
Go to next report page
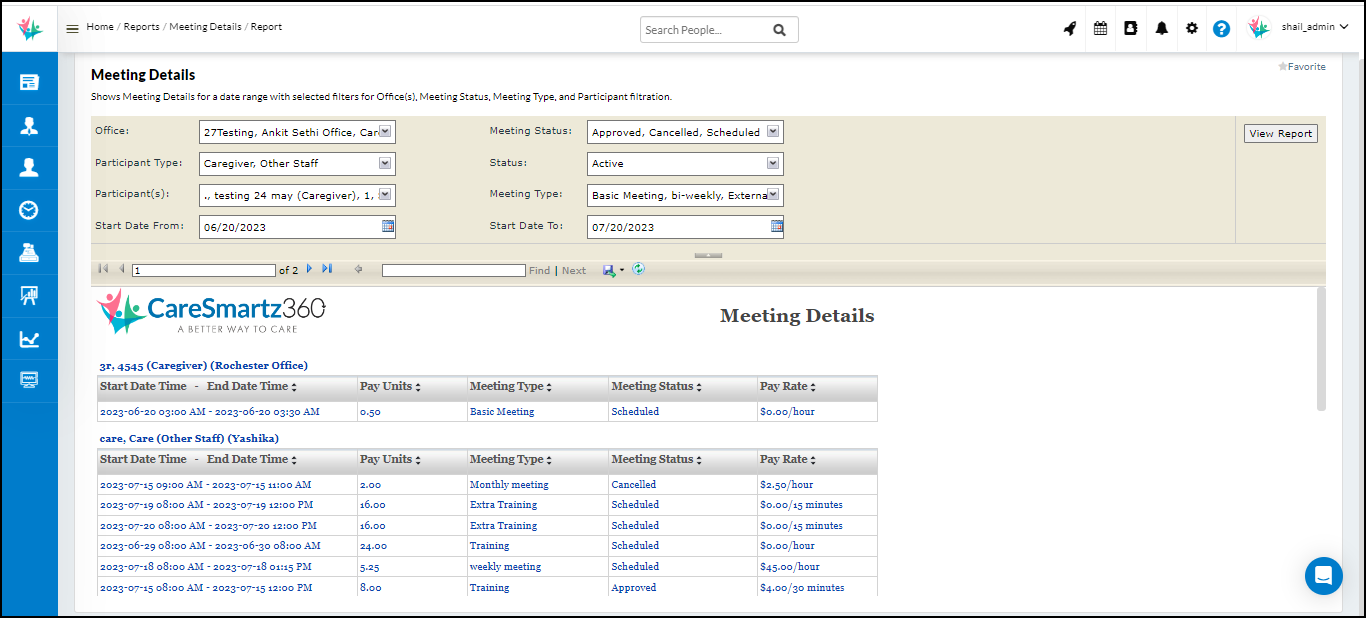[309, 269]
